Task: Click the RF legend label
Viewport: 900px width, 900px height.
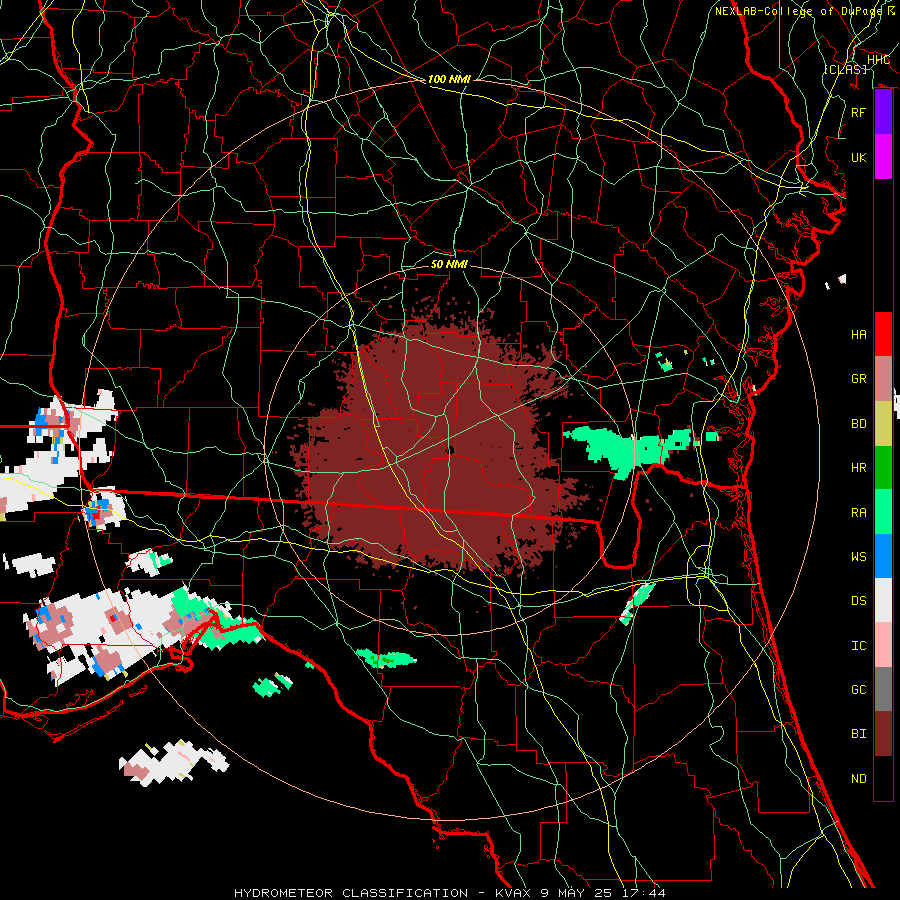Action: (858, 112)
